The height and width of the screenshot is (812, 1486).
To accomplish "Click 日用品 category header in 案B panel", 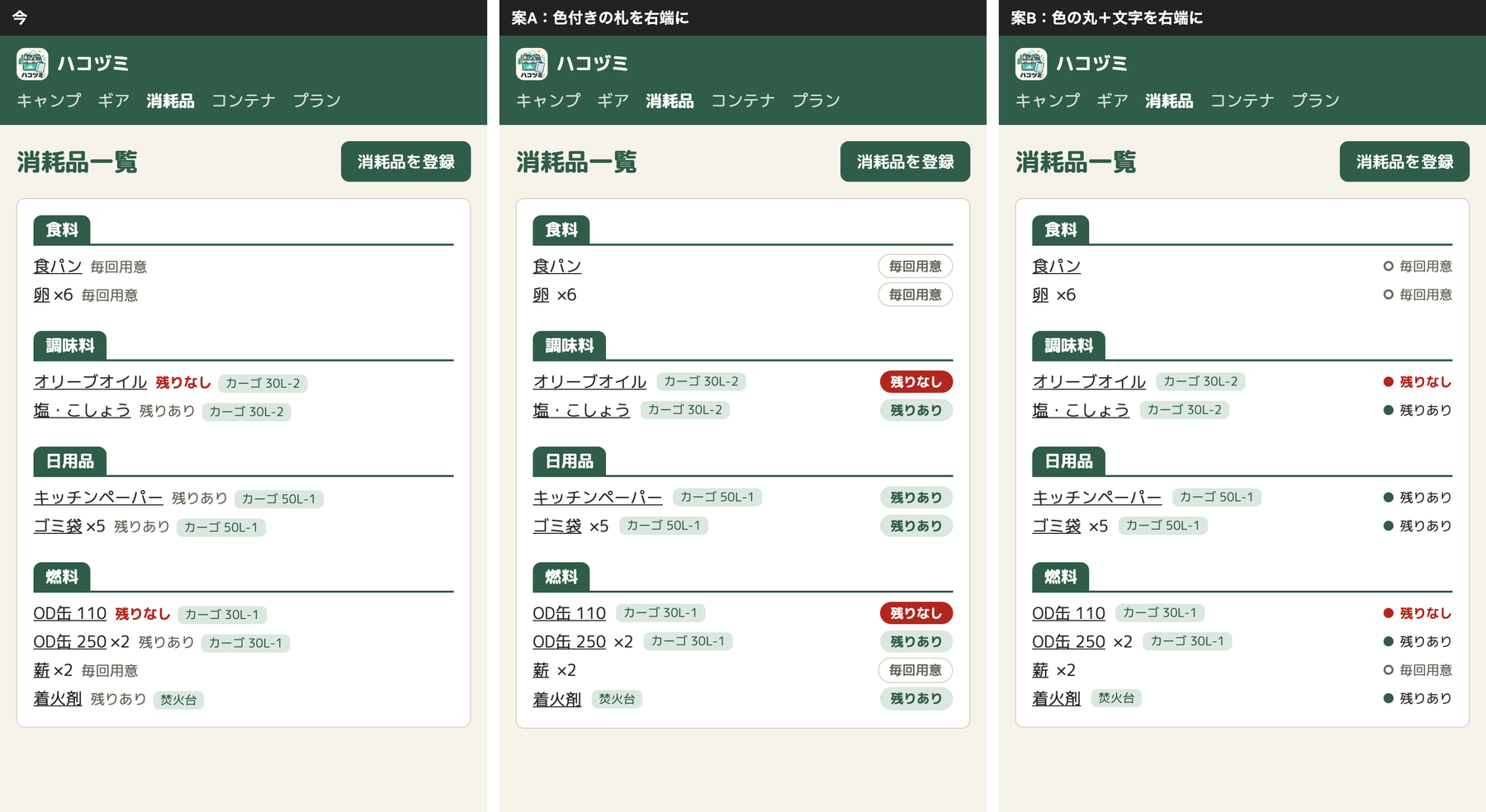I will 1069,461.
